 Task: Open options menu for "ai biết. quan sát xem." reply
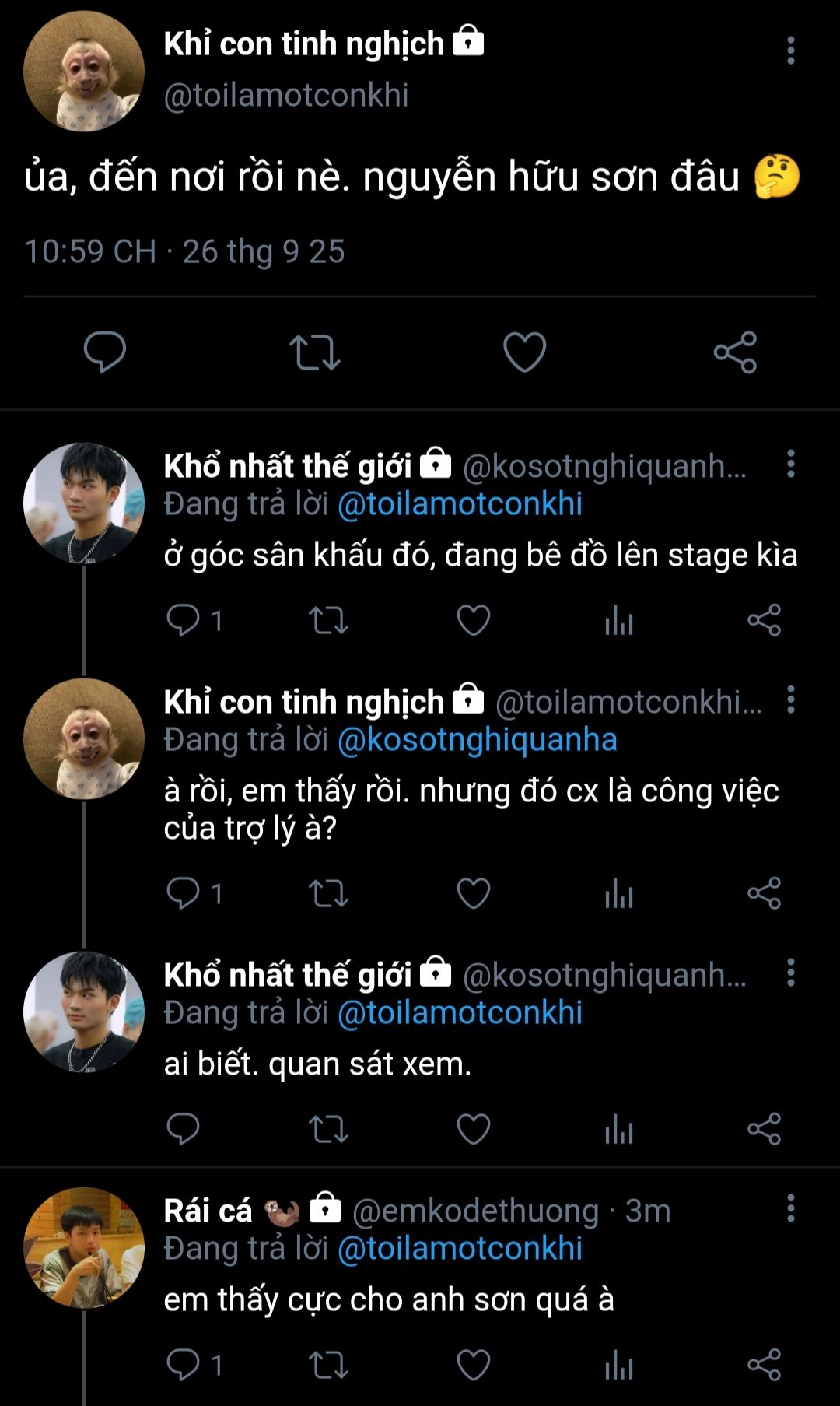click(x=790, y=973)
